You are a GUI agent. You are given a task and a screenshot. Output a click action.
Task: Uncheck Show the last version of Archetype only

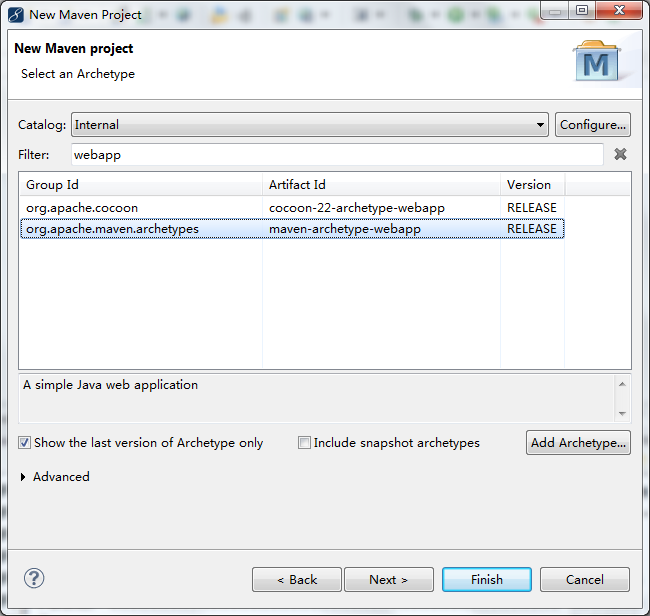pos(24,443)
